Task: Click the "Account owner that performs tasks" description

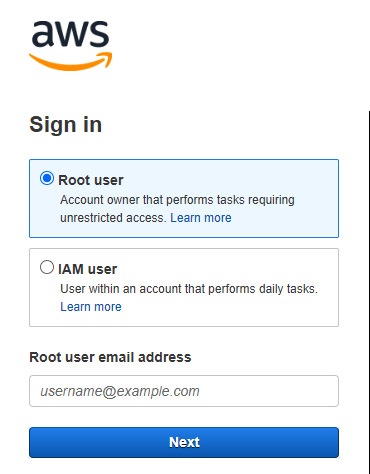Action: click(x=177, y=200)
